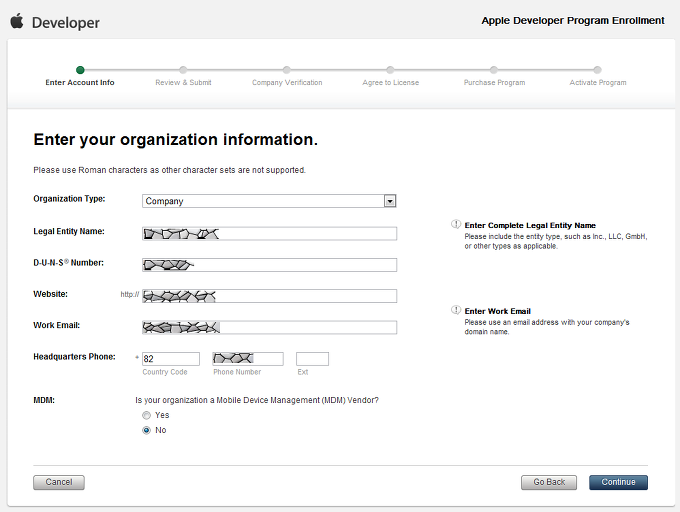Click the 'MDM:' label
The width and height of the screenshot is (680, 512).
coord(44,400)
